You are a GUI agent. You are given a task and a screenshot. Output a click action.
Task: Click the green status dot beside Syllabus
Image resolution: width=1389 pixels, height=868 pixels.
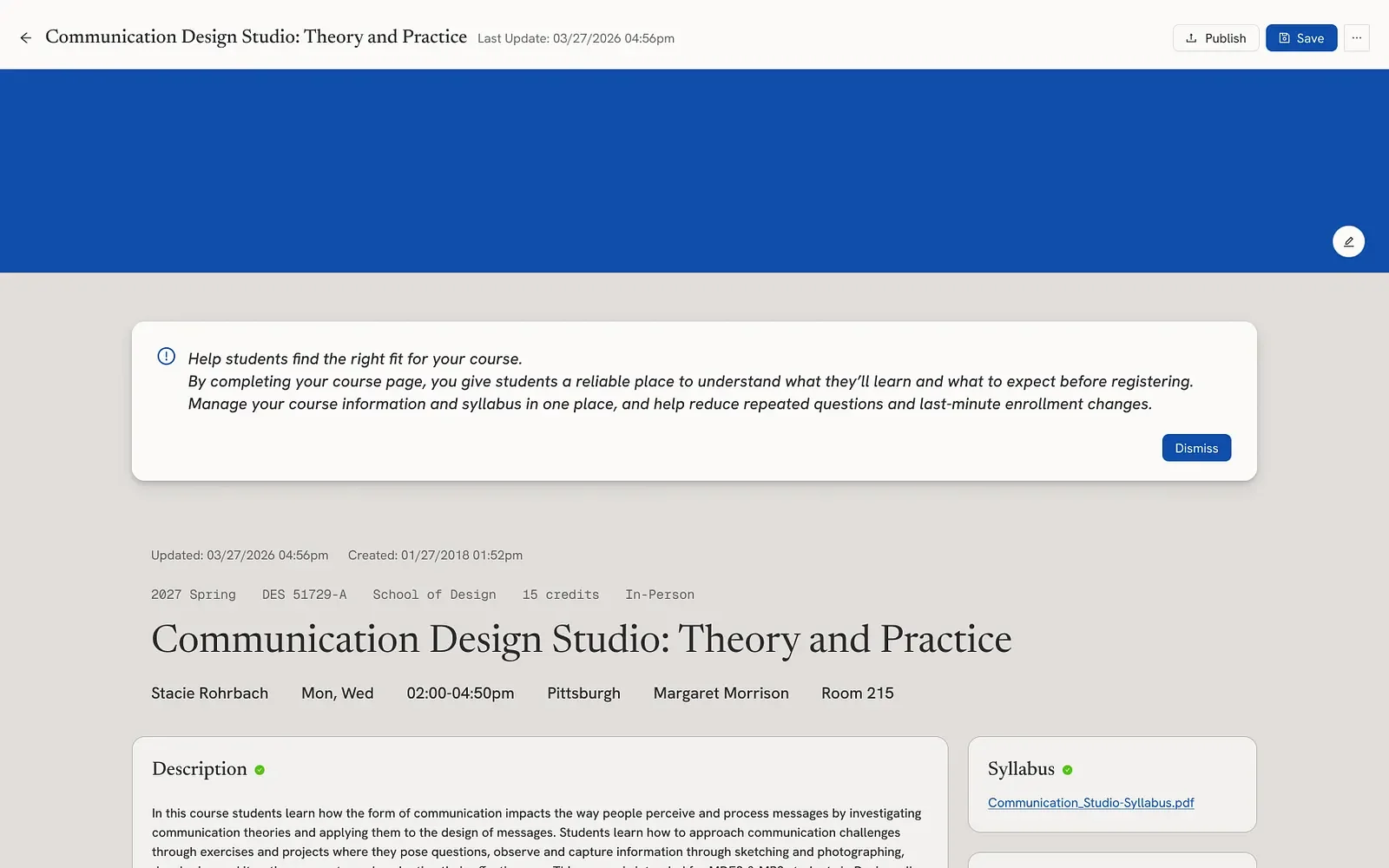(1067, 770)
